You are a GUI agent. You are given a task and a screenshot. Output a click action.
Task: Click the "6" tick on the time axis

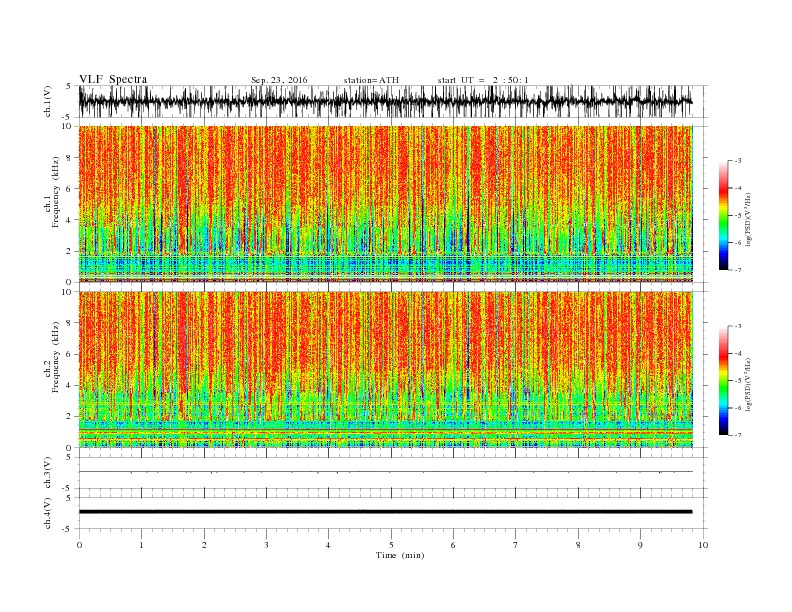click(453, 545)
